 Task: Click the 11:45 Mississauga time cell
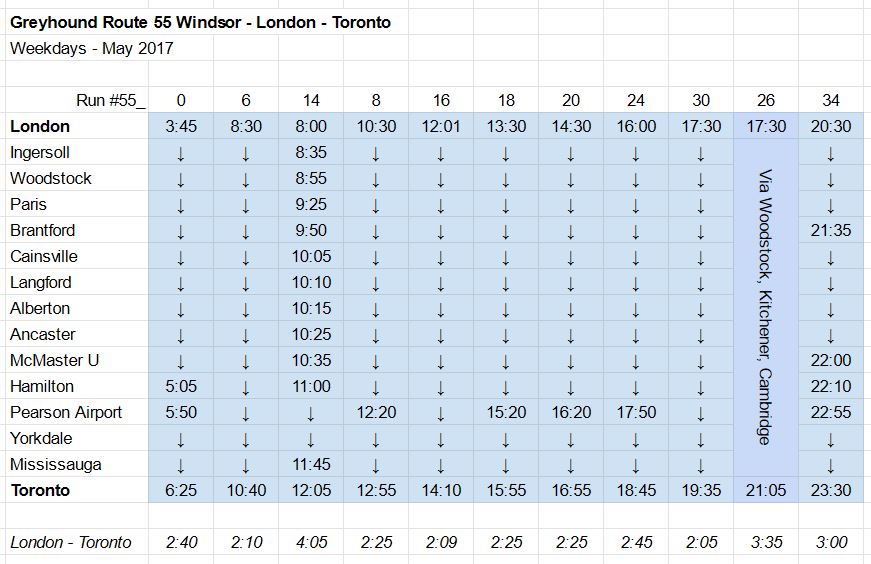pyautogui.click(x=311, y=464)
